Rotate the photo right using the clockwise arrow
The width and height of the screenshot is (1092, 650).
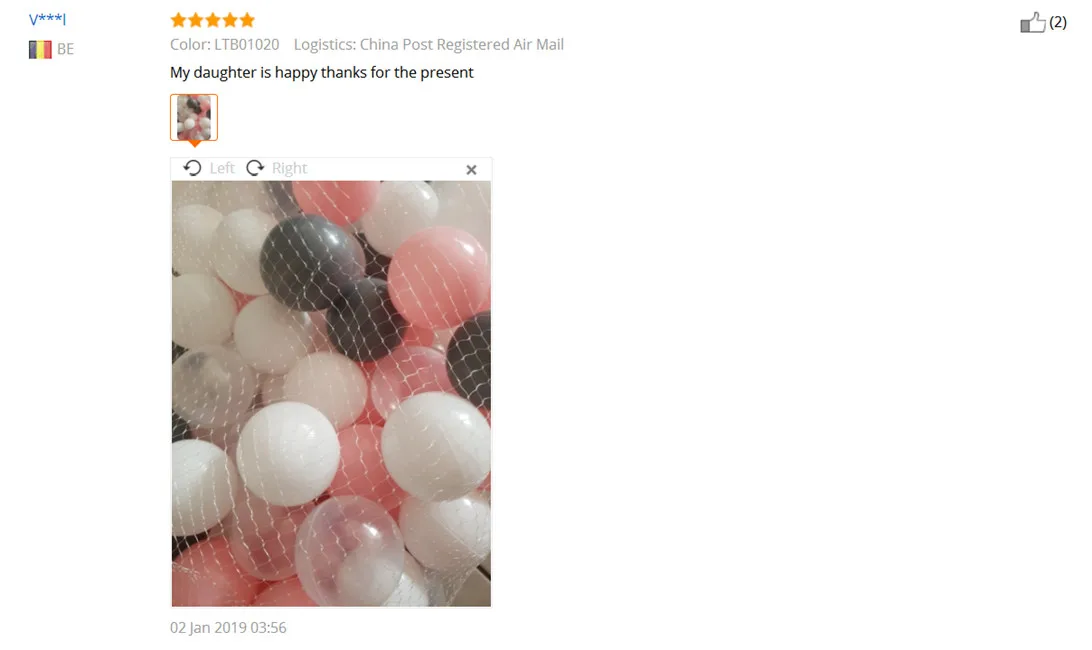click(x=255, y=168)
